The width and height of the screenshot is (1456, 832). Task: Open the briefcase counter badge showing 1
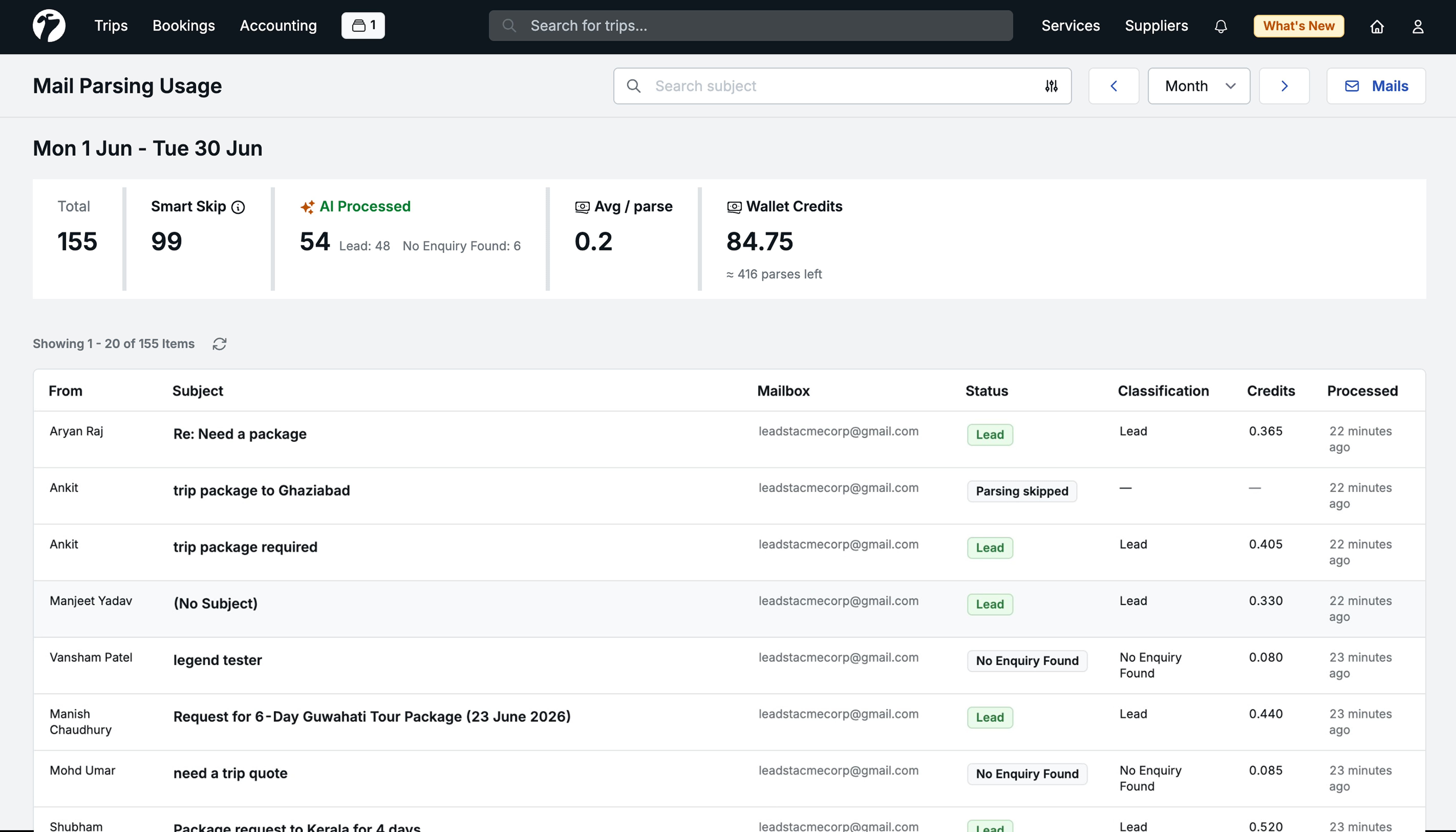[x=363, y=26]
